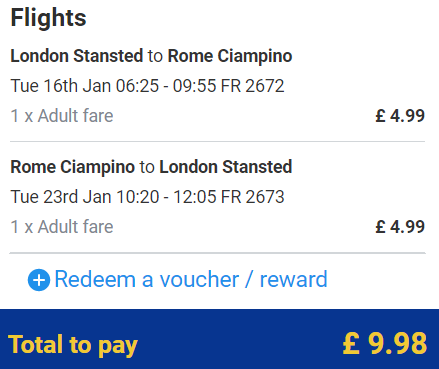Click outbound fare price £ 4.99
This screenshot has width=439, height=369.
click(x=400, y=116)
